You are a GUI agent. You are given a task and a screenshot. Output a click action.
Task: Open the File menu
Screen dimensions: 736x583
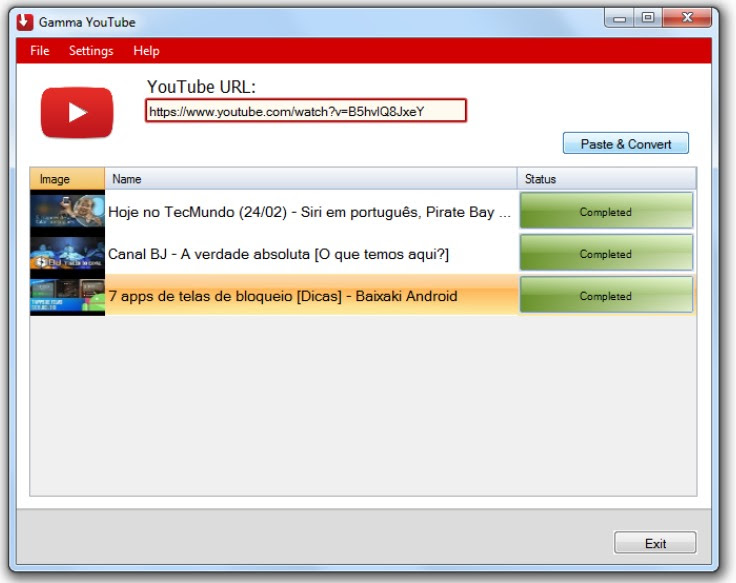[x=39, y=51]
